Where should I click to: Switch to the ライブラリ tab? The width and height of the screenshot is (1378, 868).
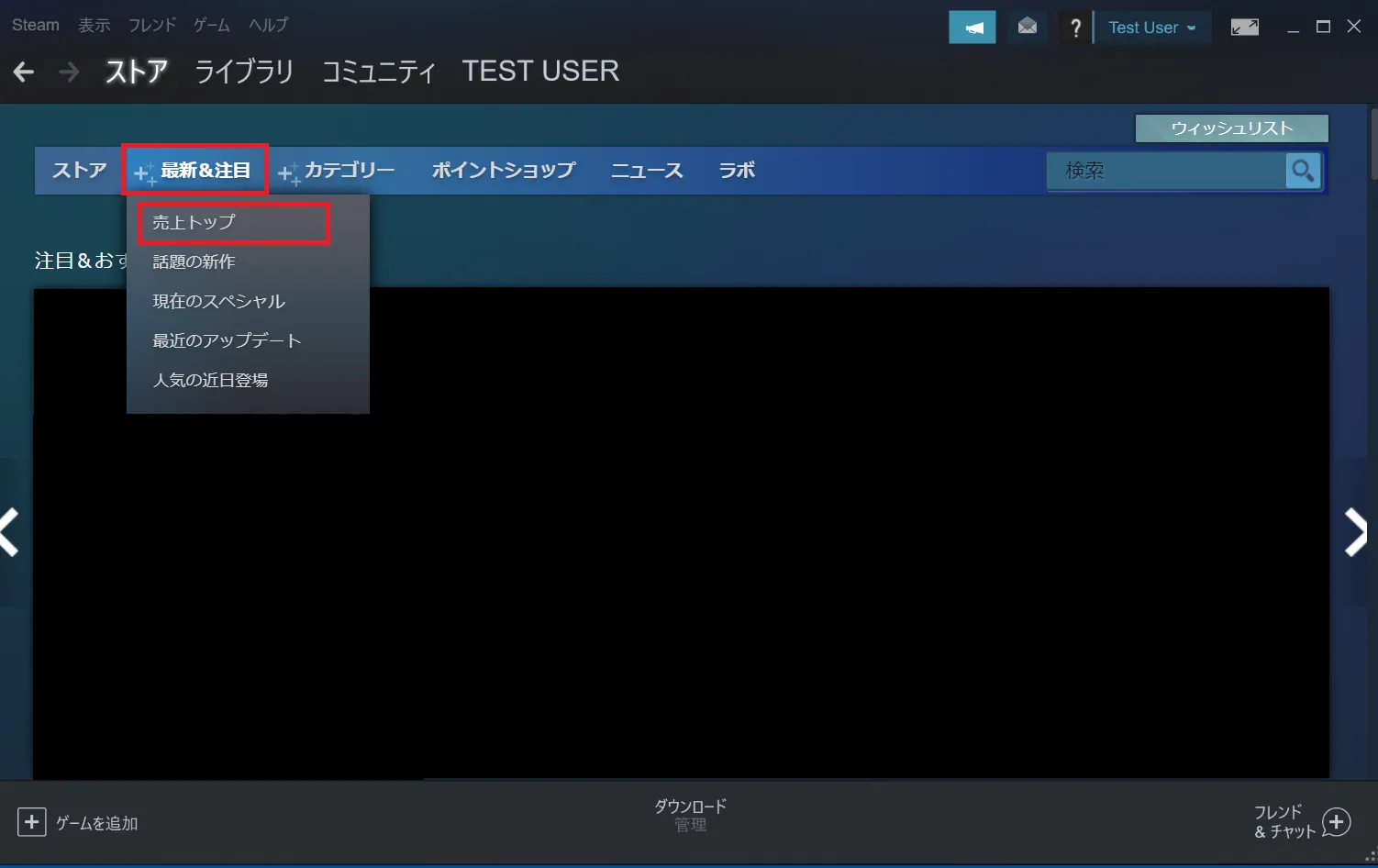click(x=244, y=72)
